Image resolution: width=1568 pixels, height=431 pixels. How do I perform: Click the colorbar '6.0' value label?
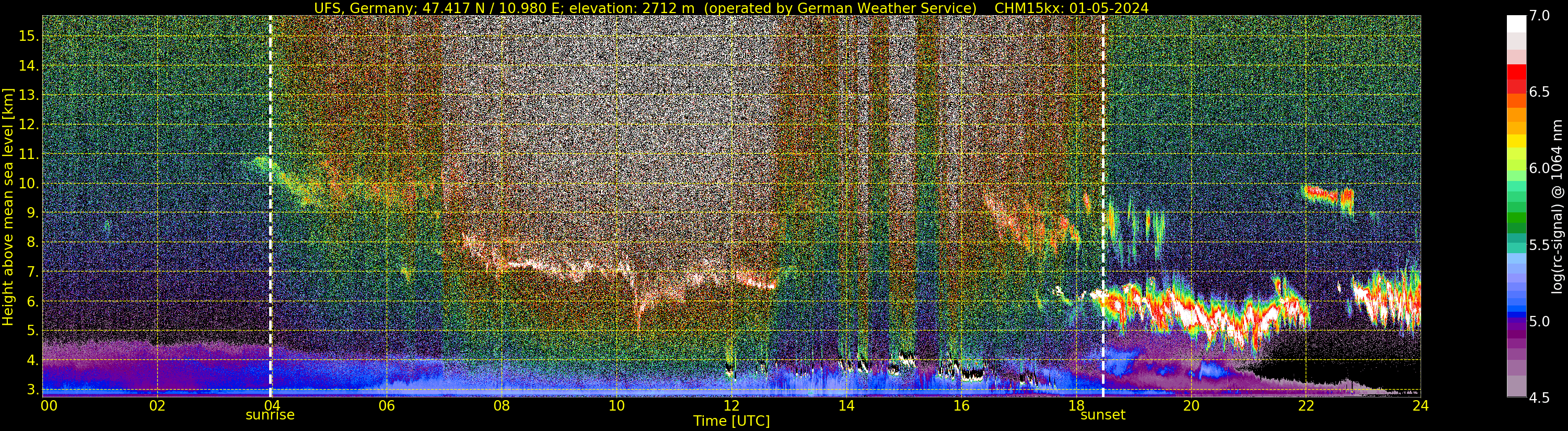1539,168
